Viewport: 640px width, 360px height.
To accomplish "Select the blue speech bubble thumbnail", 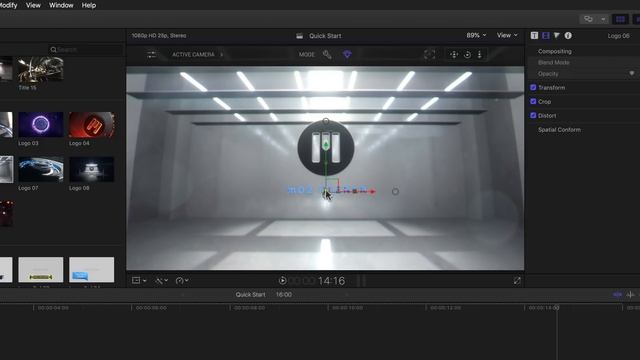I will (x=91, y=269).
